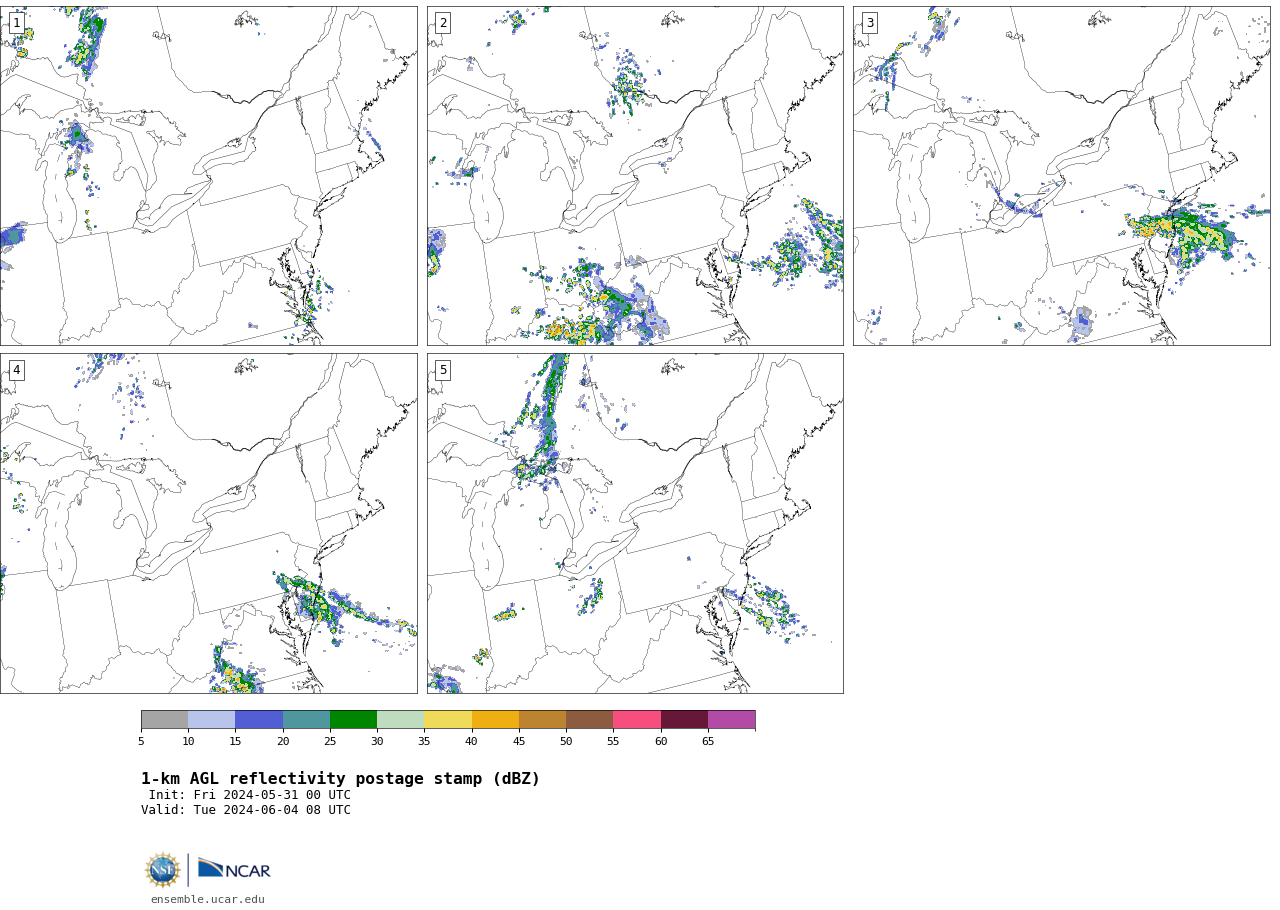The height and width of the screenshot is (910, 1280).
Task: Click the colorbar tick label 20
Action: 283,741
